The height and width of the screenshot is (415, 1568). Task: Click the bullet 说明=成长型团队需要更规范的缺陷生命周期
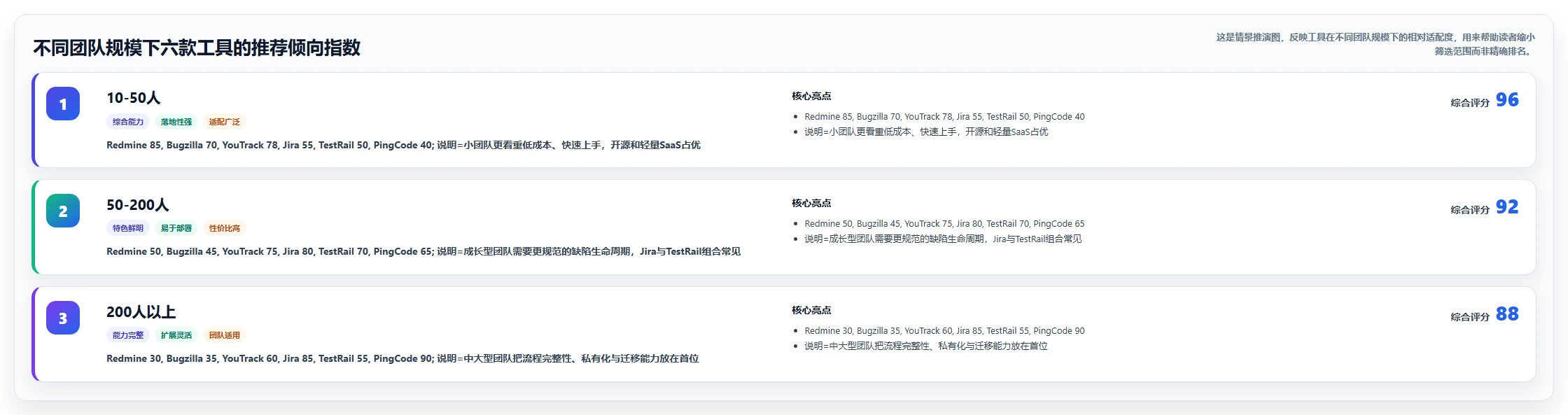[x=943, y=239]
